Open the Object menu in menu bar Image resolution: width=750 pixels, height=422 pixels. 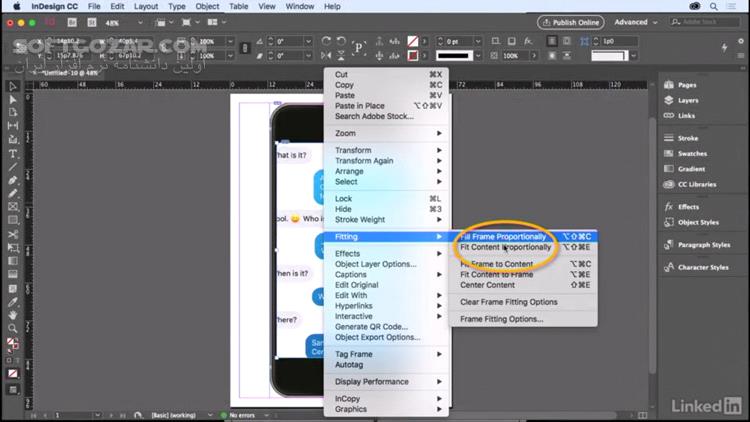[207, 6]
